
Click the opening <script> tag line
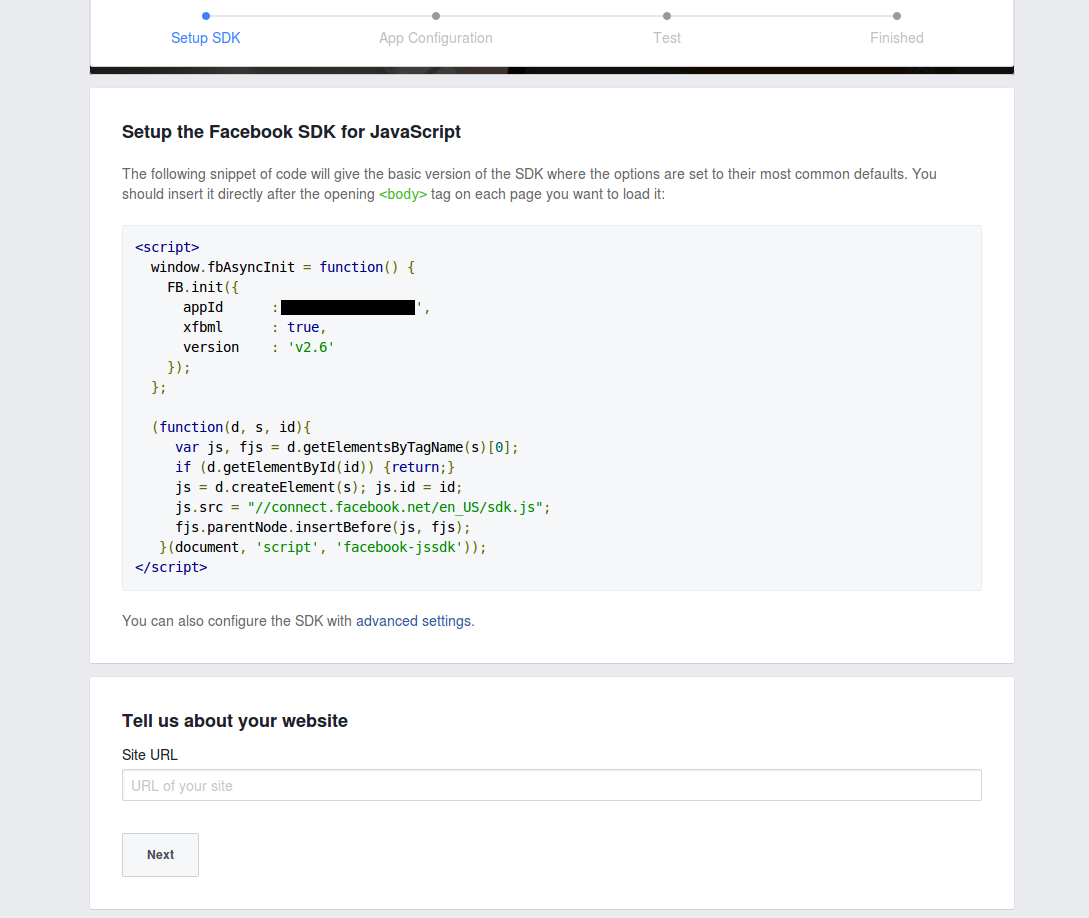167,247
